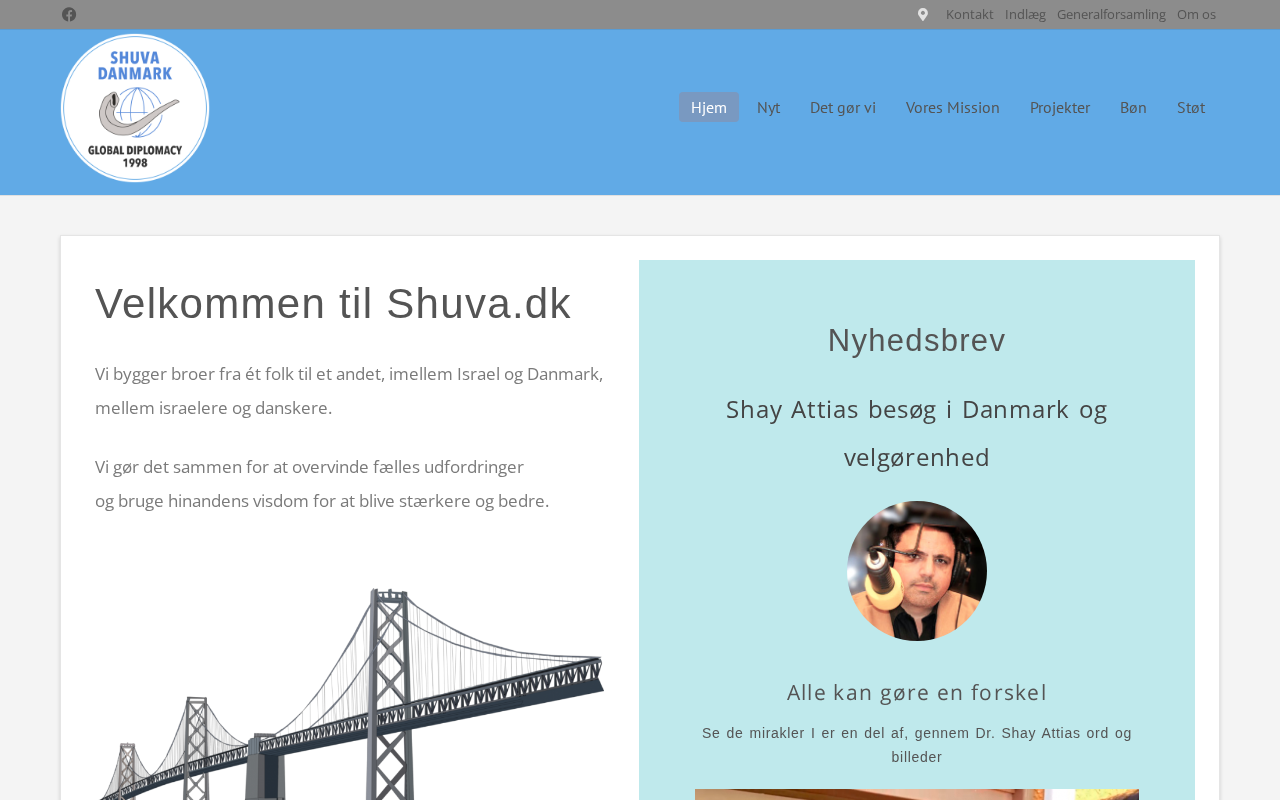Viewport: 1280px width, 800px height.
Task: Open the Facebook icon link
Action: [x=69, y=14]
